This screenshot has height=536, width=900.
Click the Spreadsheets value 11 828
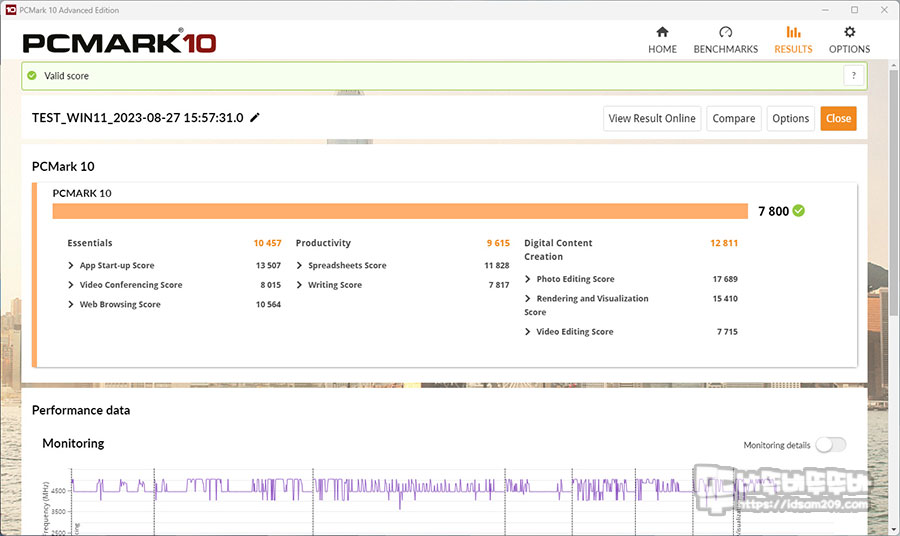tap(497, 265)
